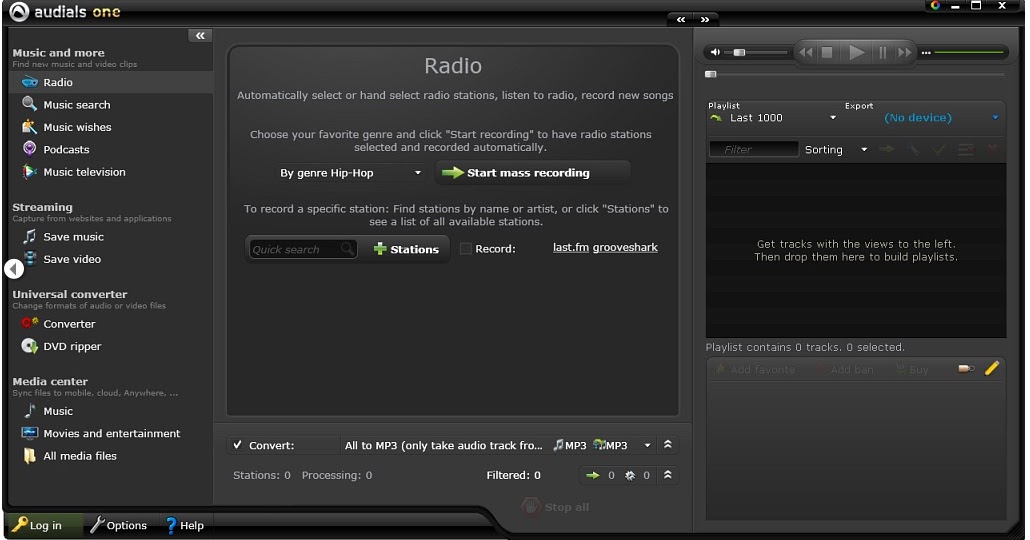The image size is (1030, 540).
Task: Click the three-dots player options icon
Action: [926, 53]
